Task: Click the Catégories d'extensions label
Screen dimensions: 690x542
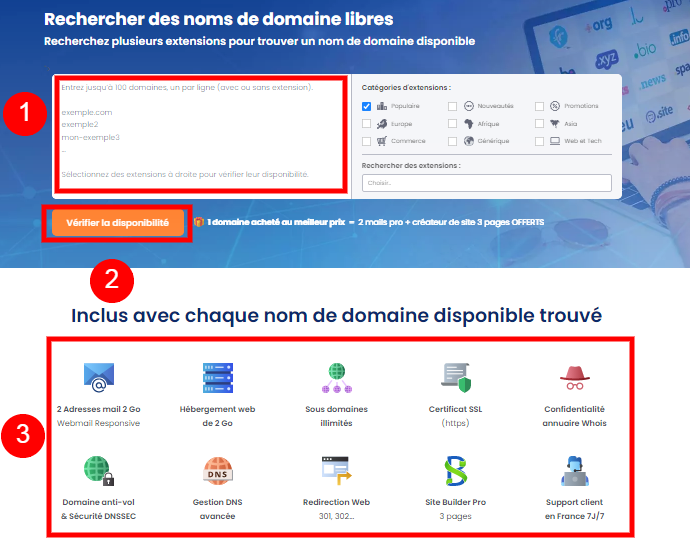Action: pos(406,88)
